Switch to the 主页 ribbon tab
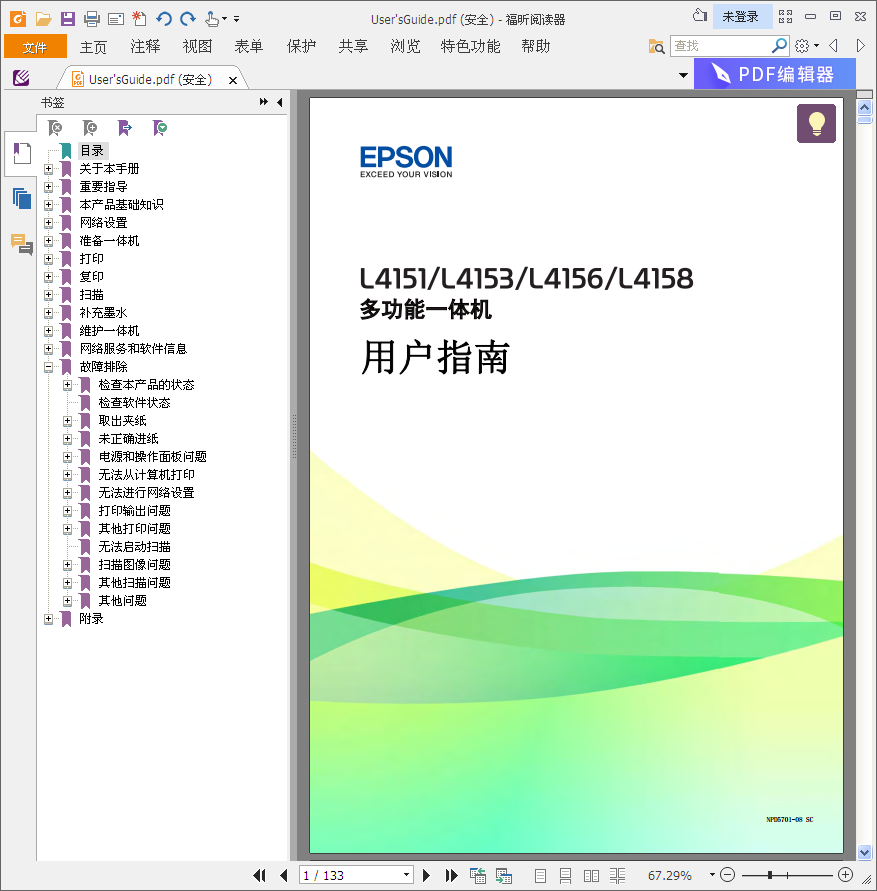 pyautogui.click(x=93, y=47)
